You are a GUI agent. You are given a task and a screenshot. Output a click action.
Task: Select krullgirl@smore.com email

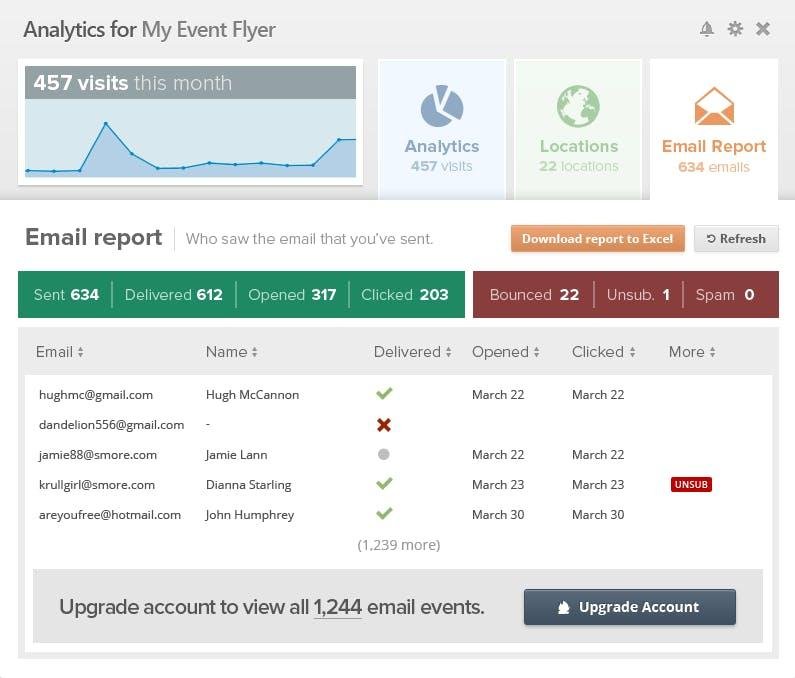[97, 485]
